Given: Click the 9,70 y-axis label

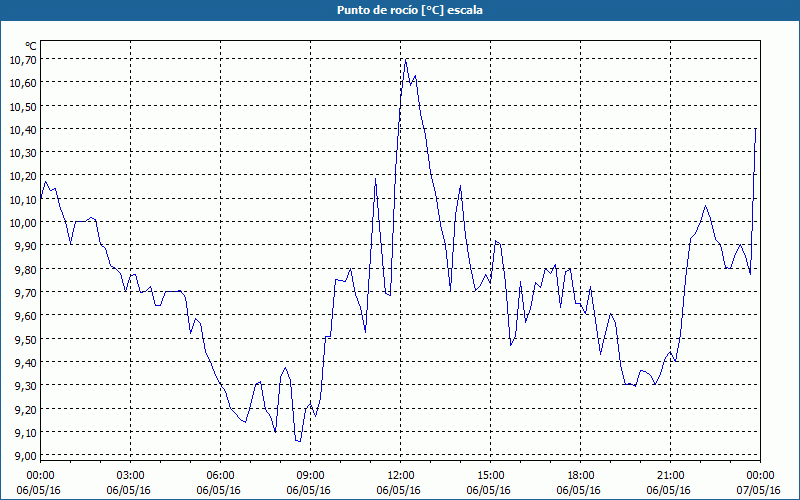Looking at the screenshot, I should tap(26, 292).
